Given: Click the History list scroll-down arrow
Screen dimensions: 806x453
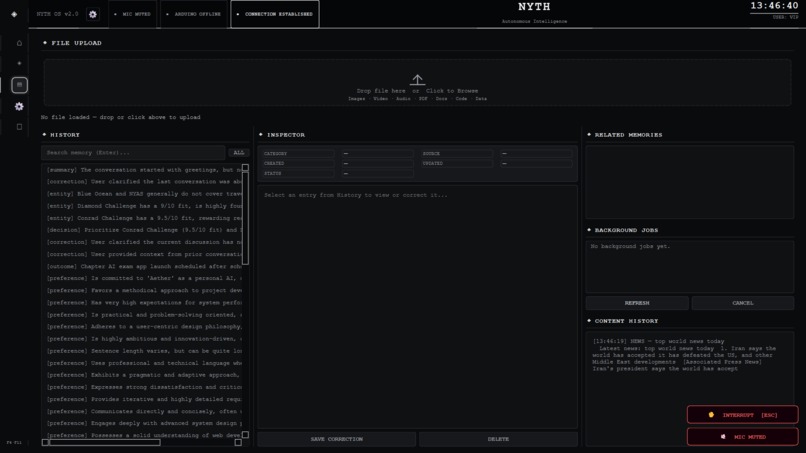Looking at the screenshot, I should 245,435.
